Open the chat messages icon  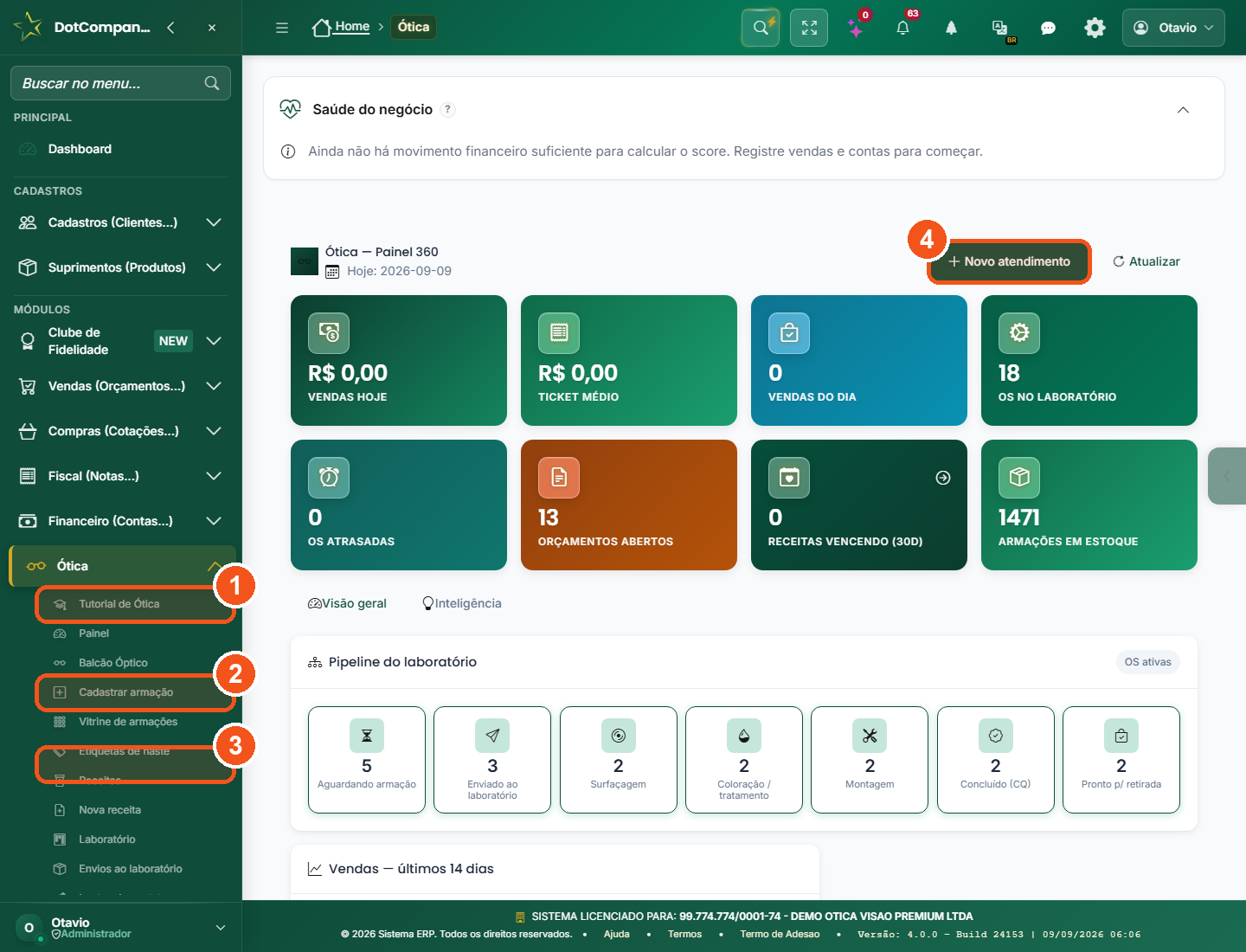[1048, 28]
